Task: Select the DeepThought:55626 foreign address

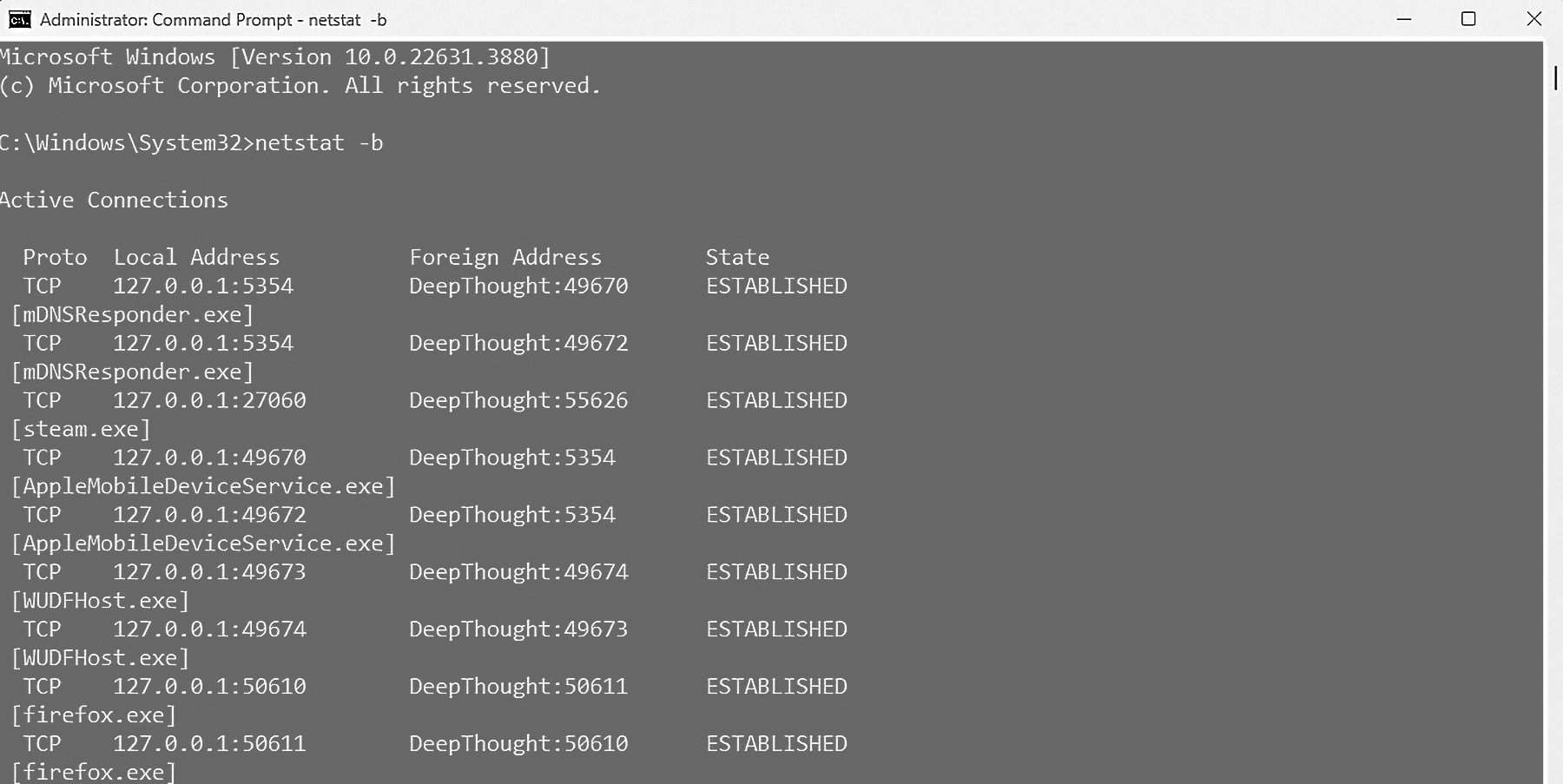Action: [518, 400]
